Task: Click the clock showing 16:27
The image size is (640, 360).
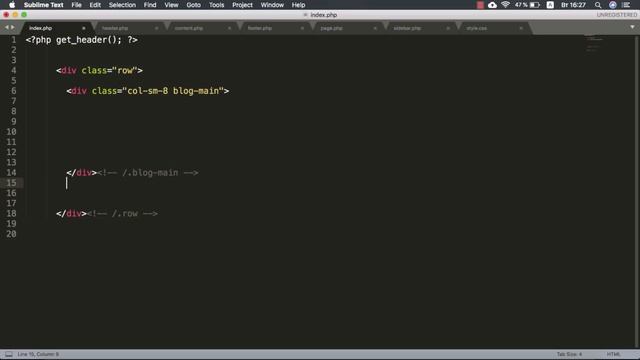Action: pyautogui.click(x=573, y=5)
